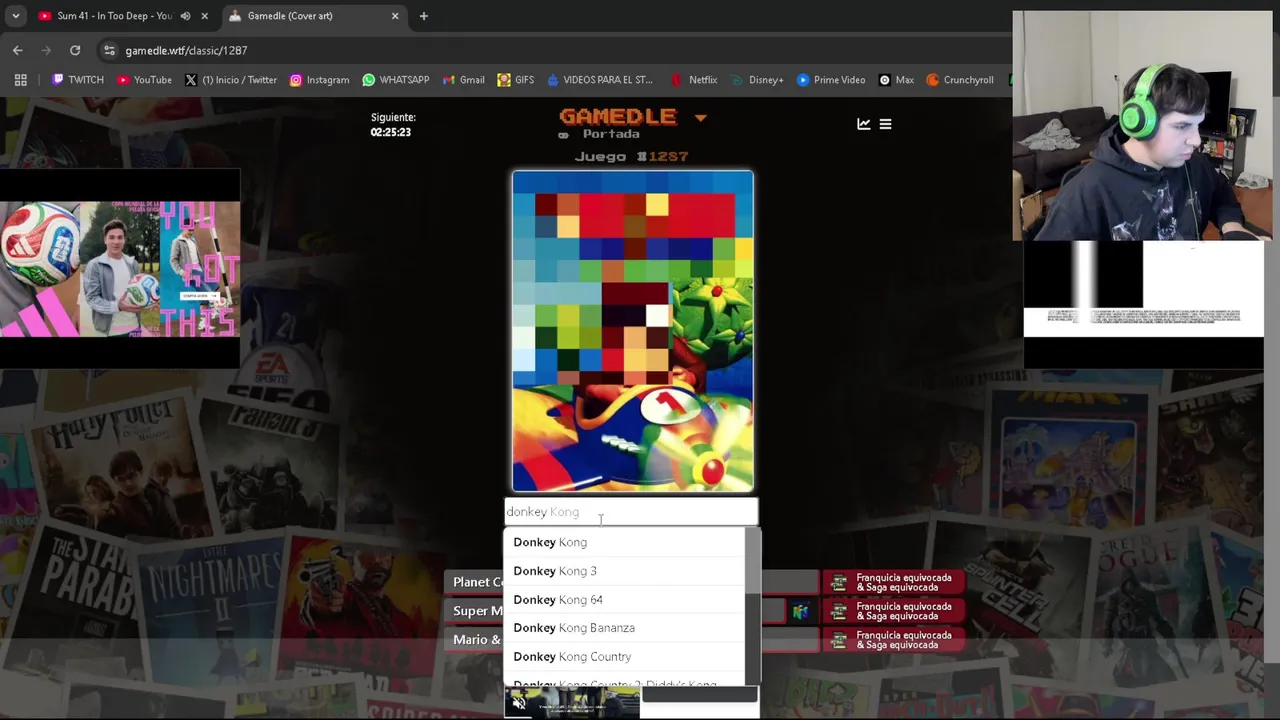Choose the Donkey Kong 3 suggestion

624,571
